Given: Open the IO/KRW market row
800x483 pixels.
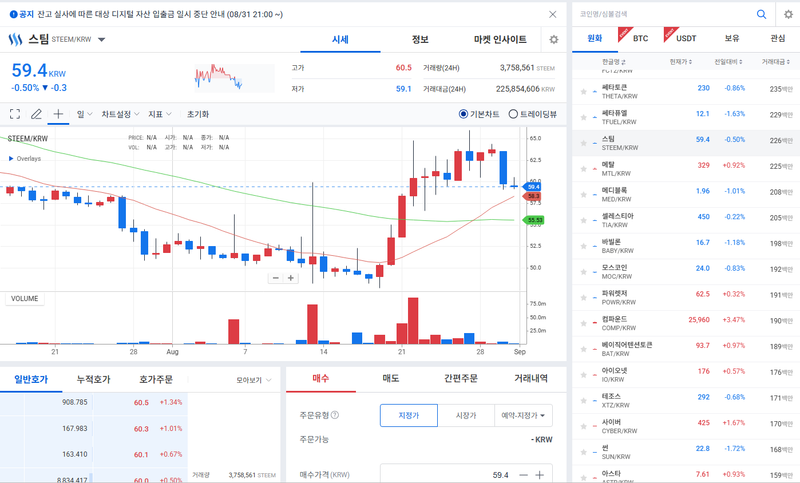Looking at the screenshot, I should [686, 375].
